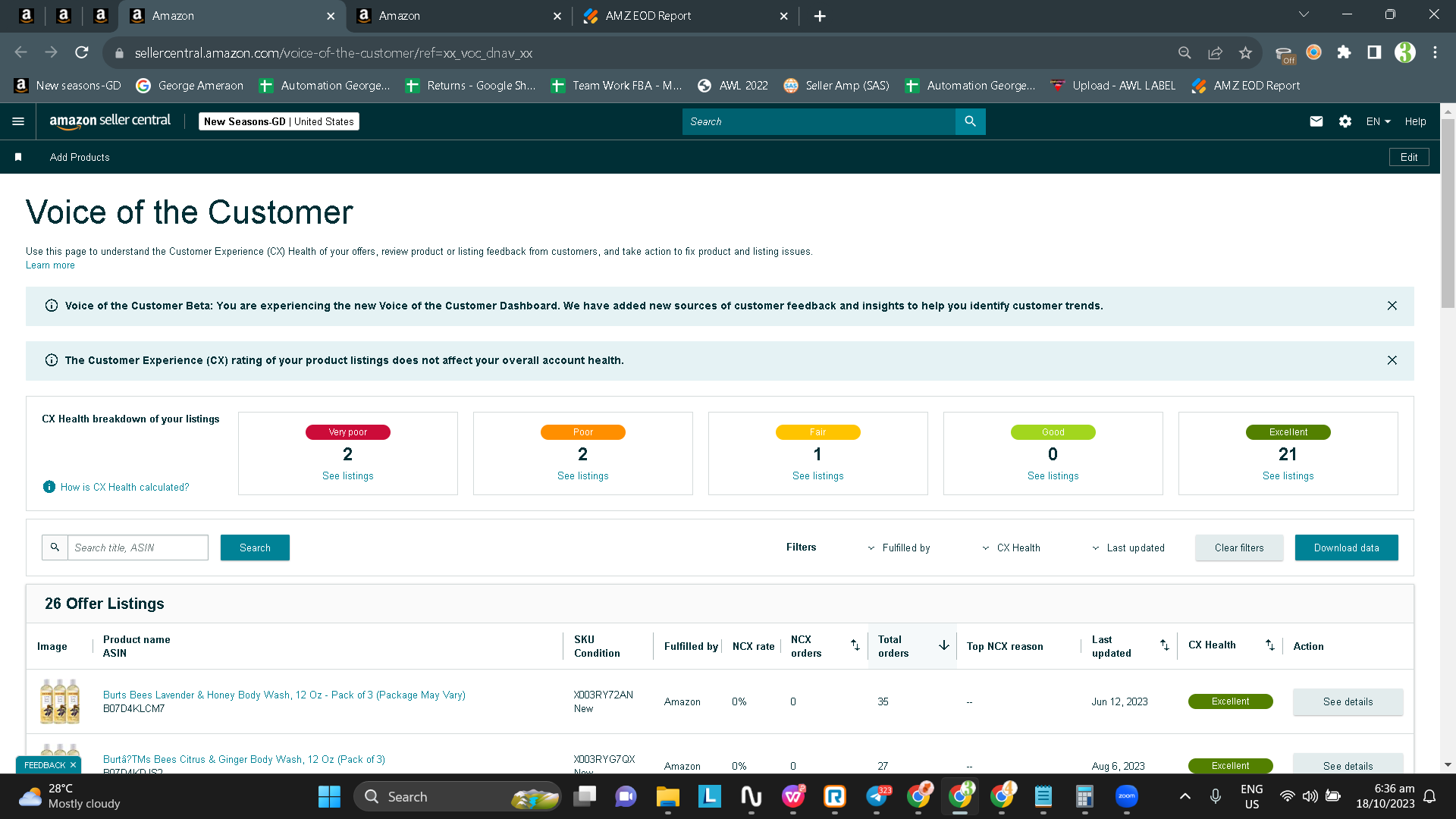Open the browser extensions puzzle icon
Screen dimensions: 1456x819
pyautogui.click(x=1344, y=52)
